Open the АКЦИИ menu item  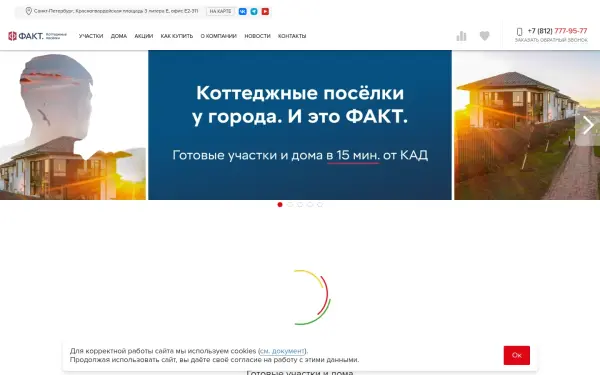pyautogui.click(x=143, y=36)
